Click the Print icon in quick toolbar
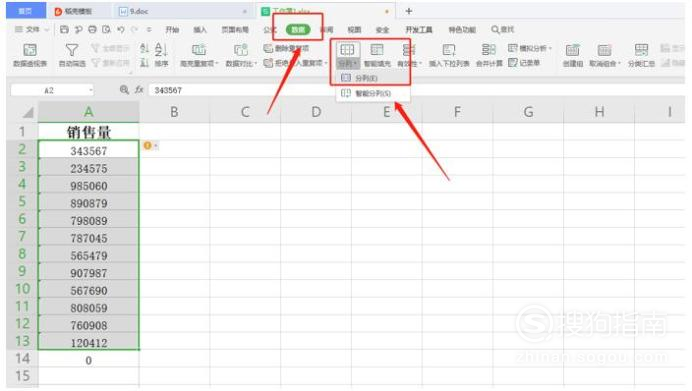692x391 pixels. point(92,30)
